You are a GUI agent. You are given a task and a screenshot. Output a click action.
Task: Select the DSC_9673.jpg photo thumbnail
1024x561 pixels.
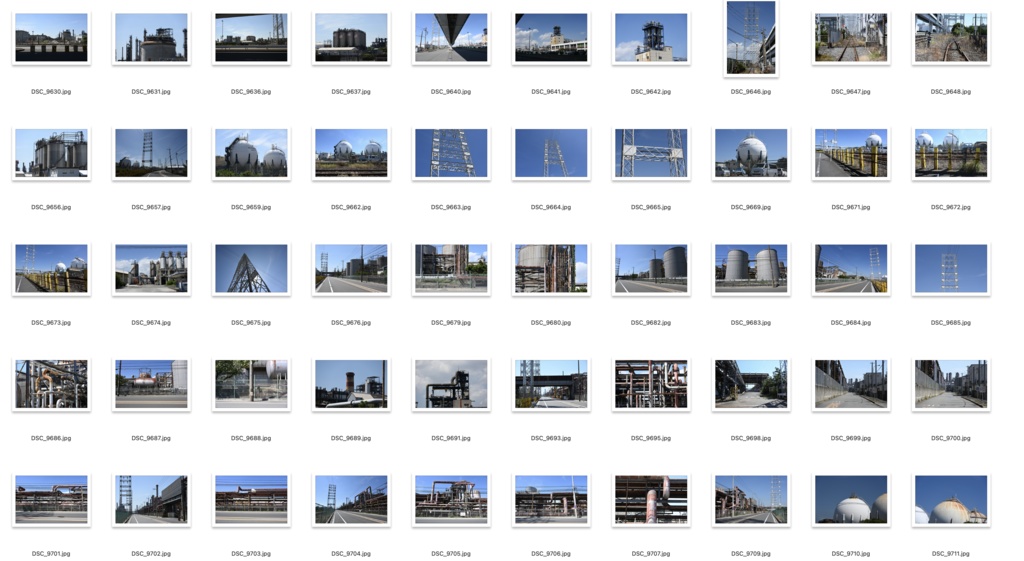coord(51,269)
